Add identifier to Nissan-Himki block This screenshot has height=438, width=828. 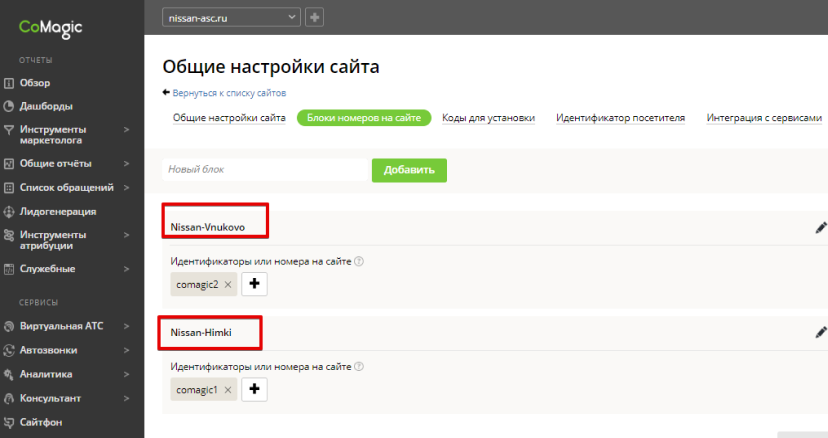(x=255, y=389)
